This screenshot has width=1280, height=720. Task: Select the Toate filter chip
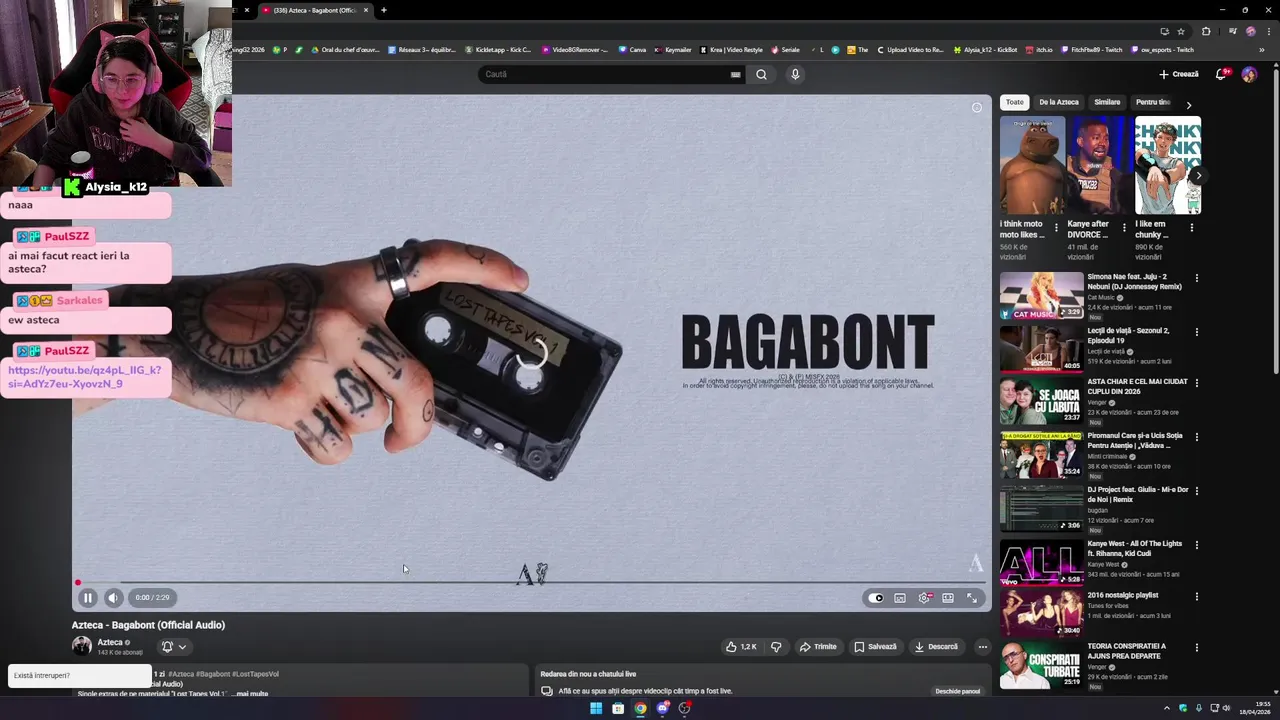point(1014,102)
